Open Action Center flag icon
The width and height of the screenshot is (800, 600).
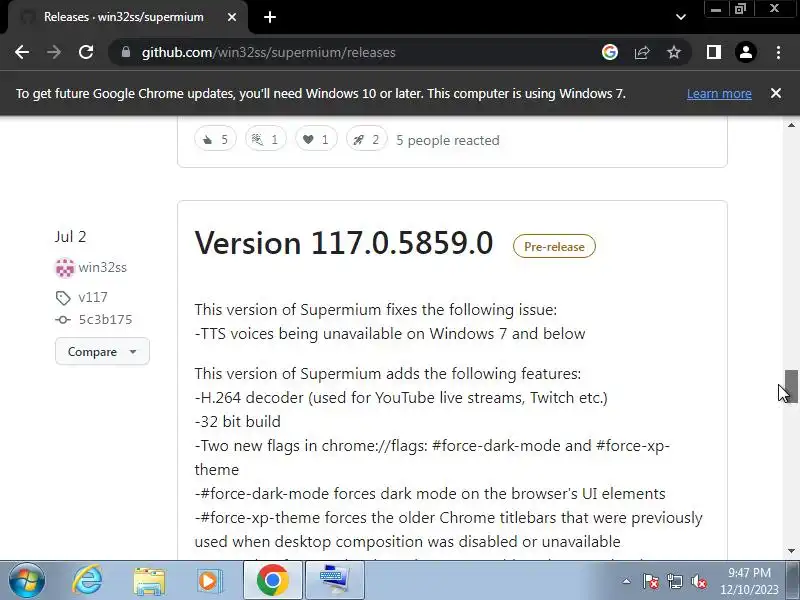[651, 581]
